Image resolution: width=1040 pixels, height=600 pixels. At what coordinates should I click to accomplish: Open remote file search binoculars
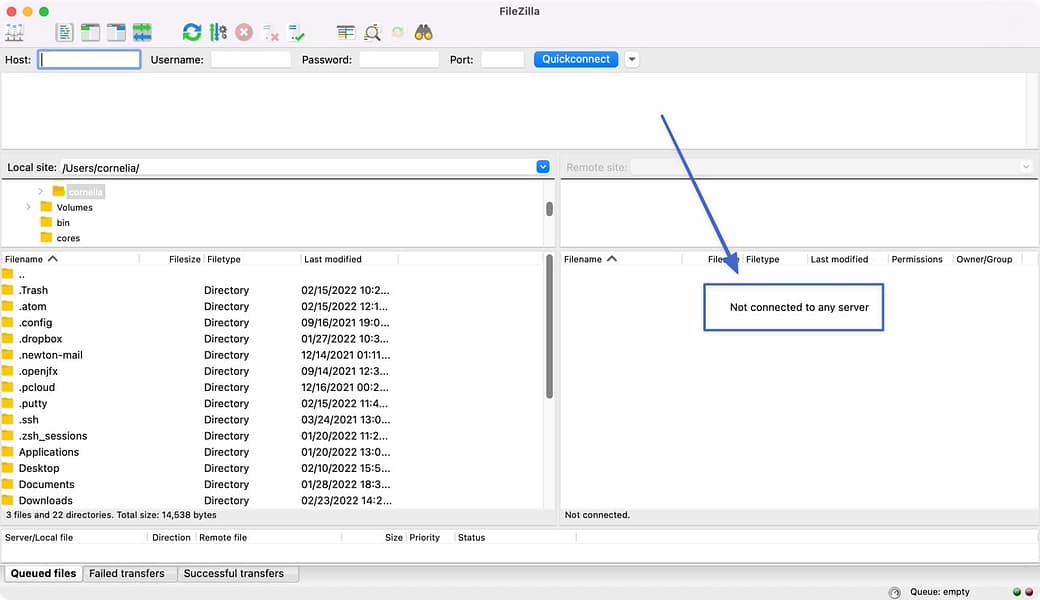pos(424,32)
